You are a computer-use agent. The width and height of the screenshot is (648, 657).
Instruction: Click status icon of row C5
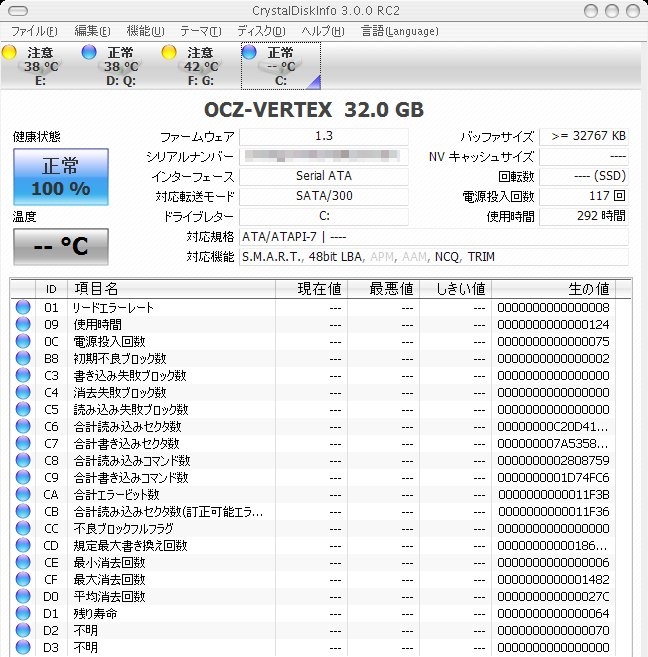(23, 409)
